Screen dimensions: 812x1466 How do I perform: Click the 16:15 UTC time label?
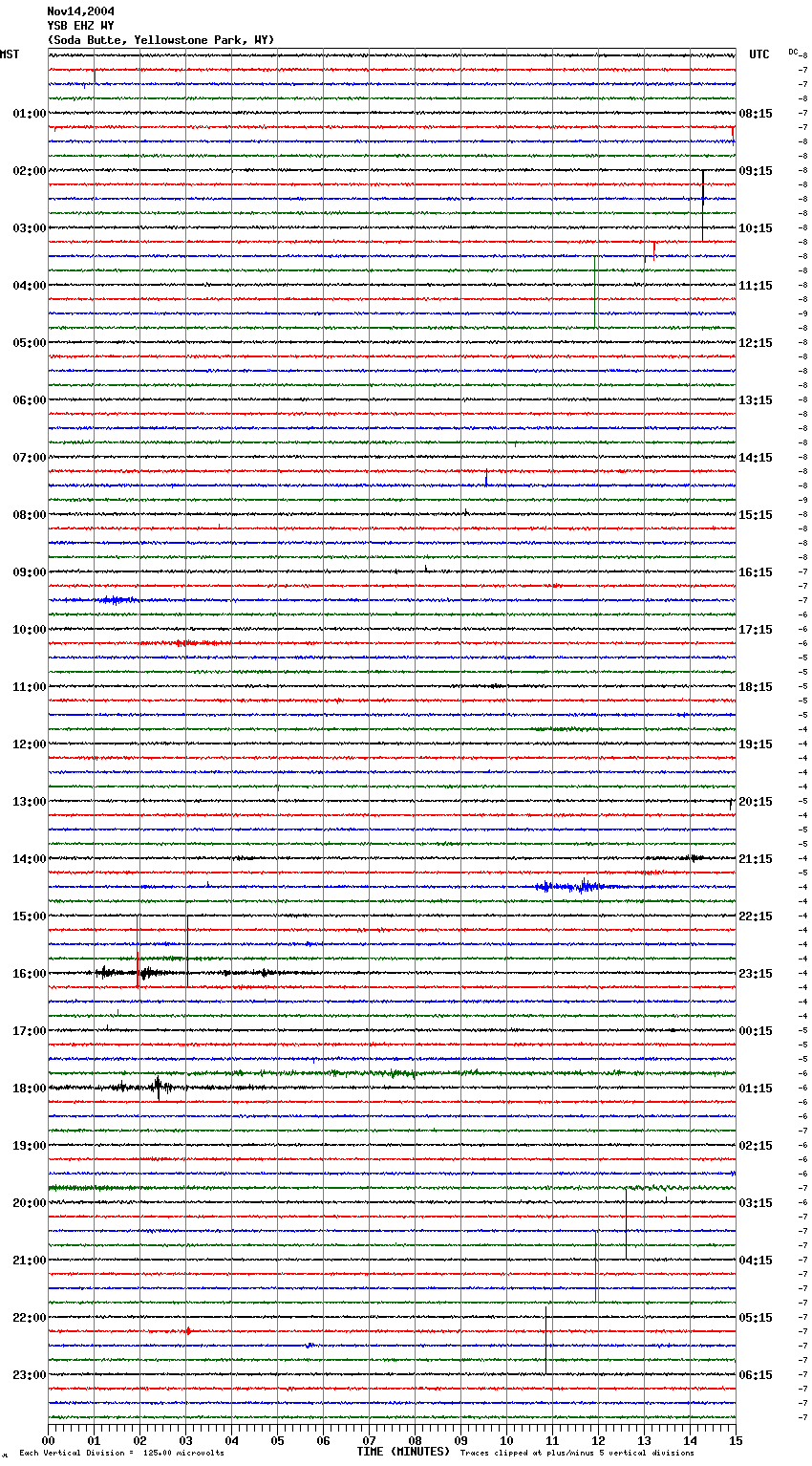point(756,572)
